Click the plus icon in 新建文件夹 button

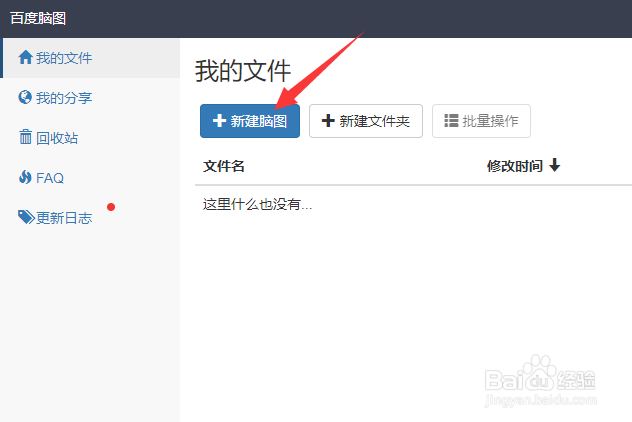click(x=328, y=121)
